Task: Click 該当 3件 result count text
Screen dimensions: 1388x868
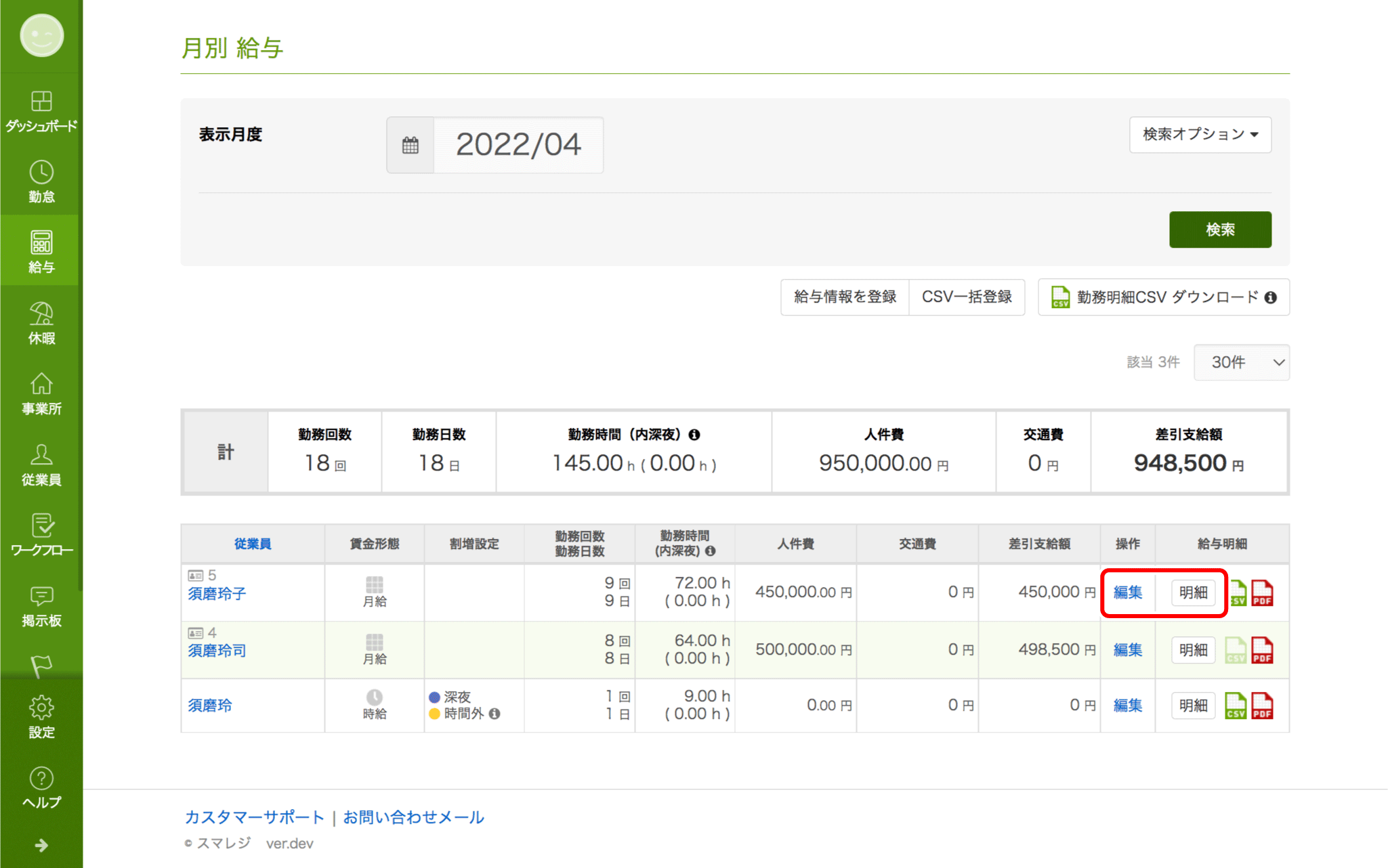Action: 1153,362
